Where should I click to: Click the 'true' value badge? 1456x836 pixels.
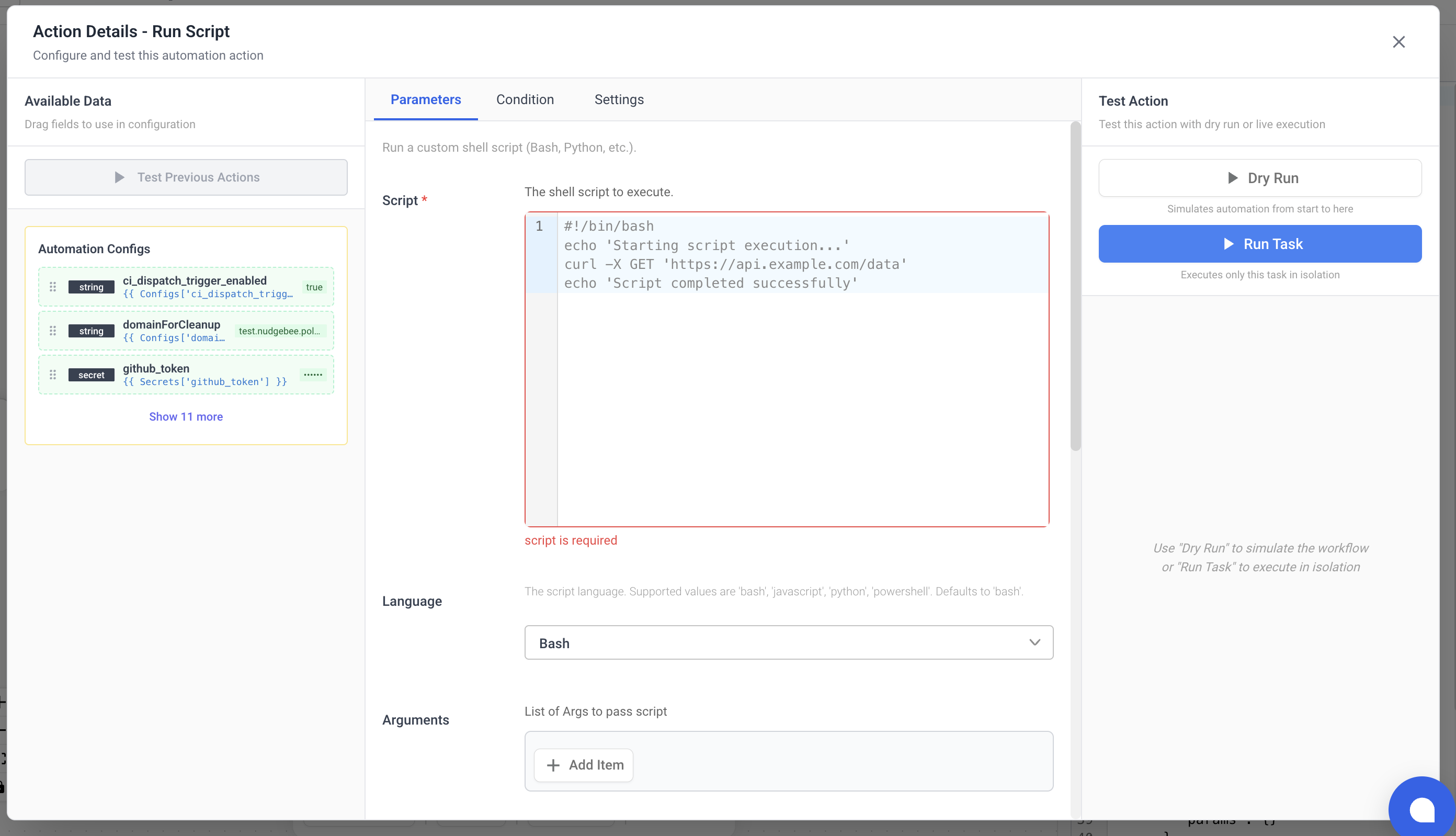point(314,287)
